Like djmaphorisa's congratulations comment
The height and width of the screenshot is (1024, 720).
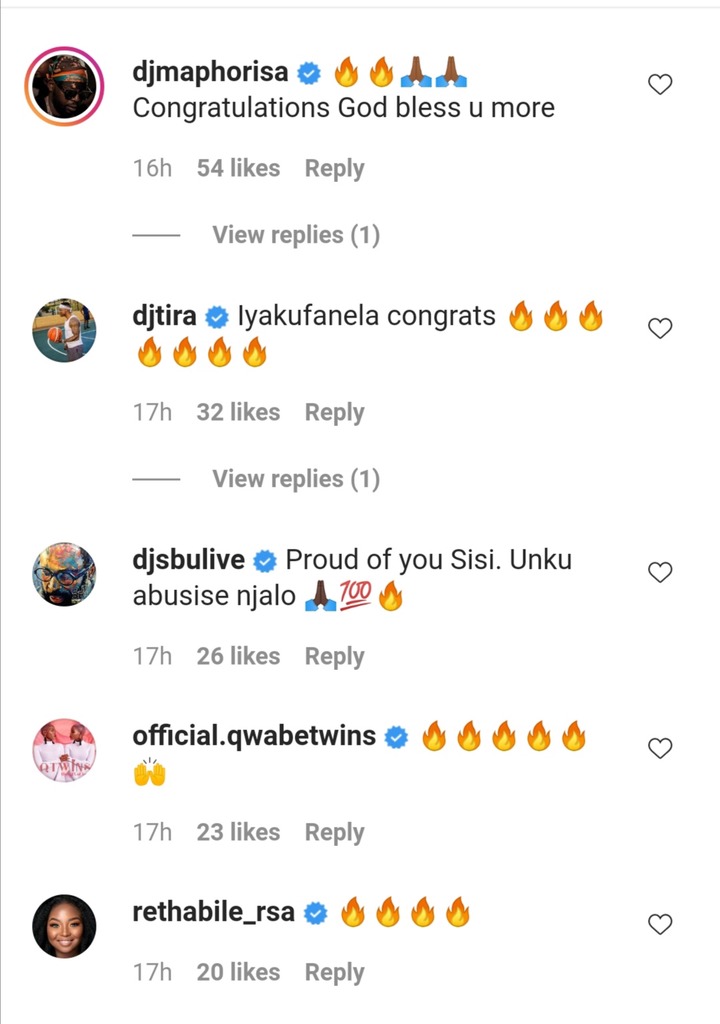660,84
